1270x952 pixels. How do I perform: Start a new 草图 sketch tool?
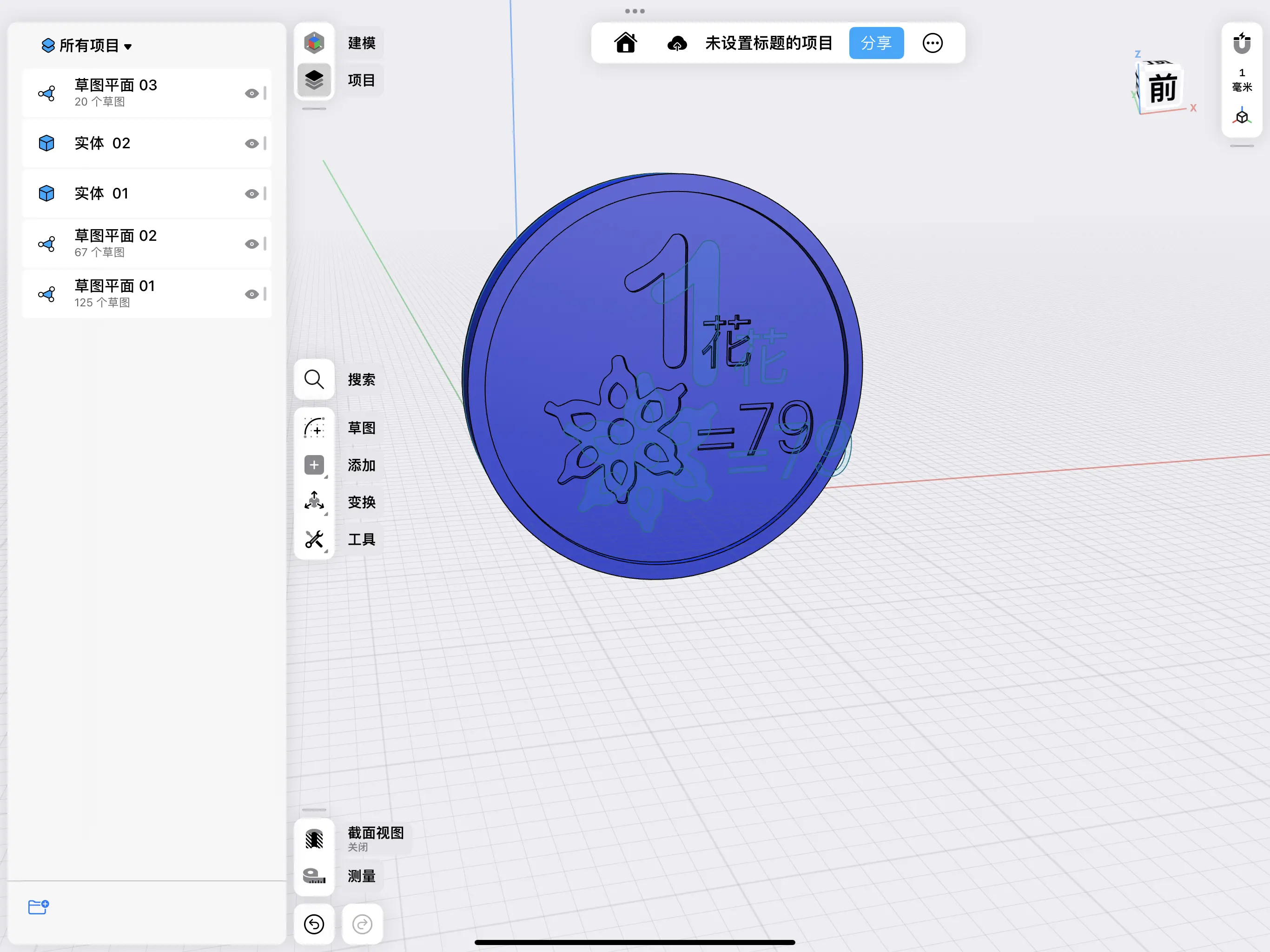click(x=314, y=428)
